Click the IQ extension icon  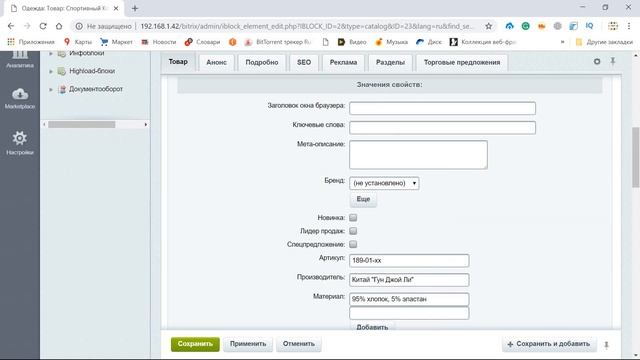[x=589, y=26]
